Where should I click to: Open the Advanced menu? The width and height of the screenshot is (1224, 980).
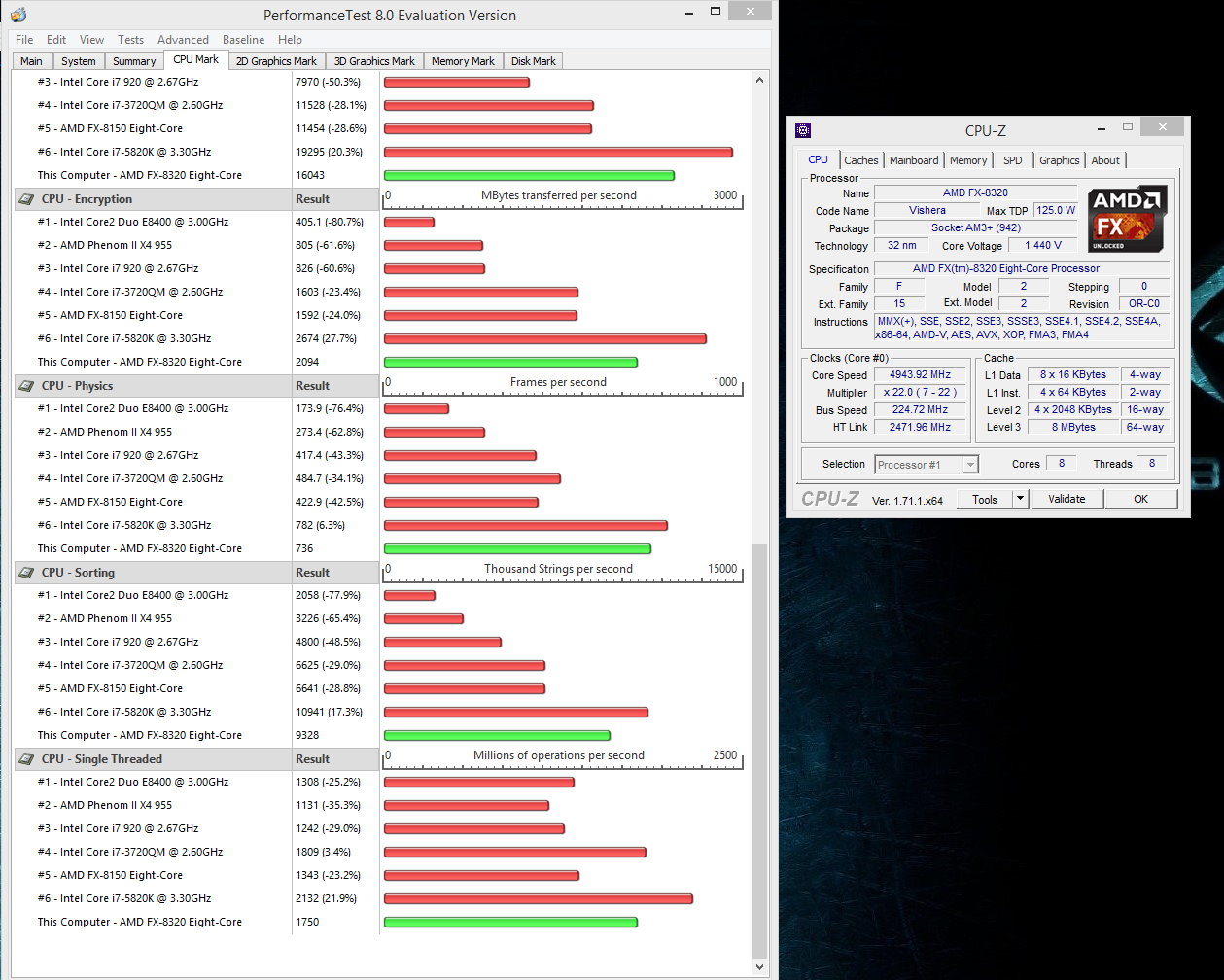pyautogui.click(x=183, y=40)
